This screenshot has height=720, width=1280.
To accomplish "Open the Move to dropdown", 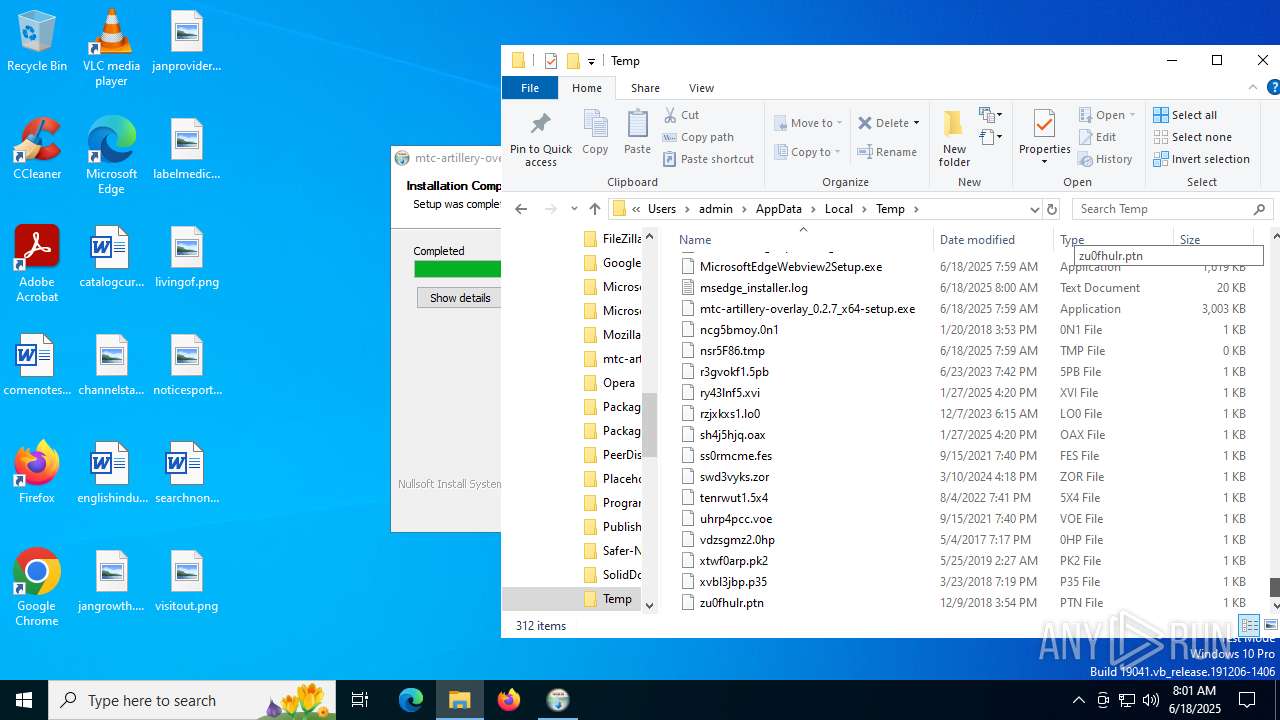I will point(808,123).
